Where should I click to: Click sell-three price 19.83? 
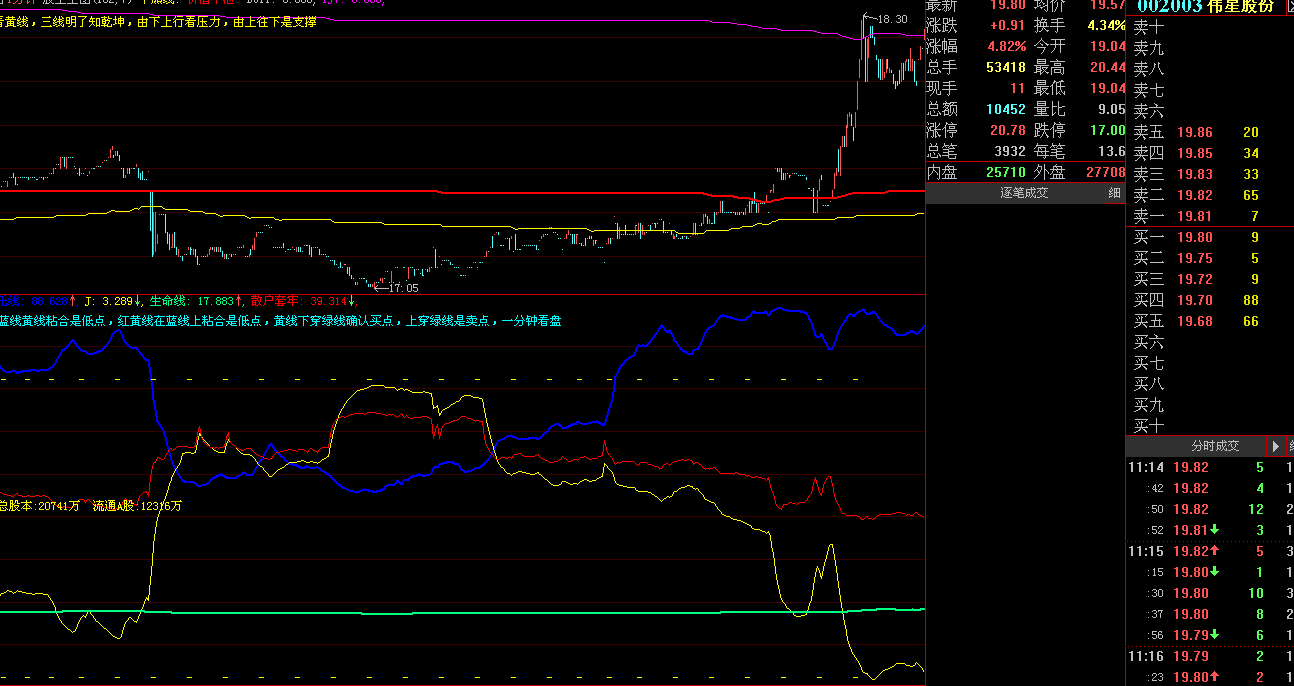tap(1194, 174)
